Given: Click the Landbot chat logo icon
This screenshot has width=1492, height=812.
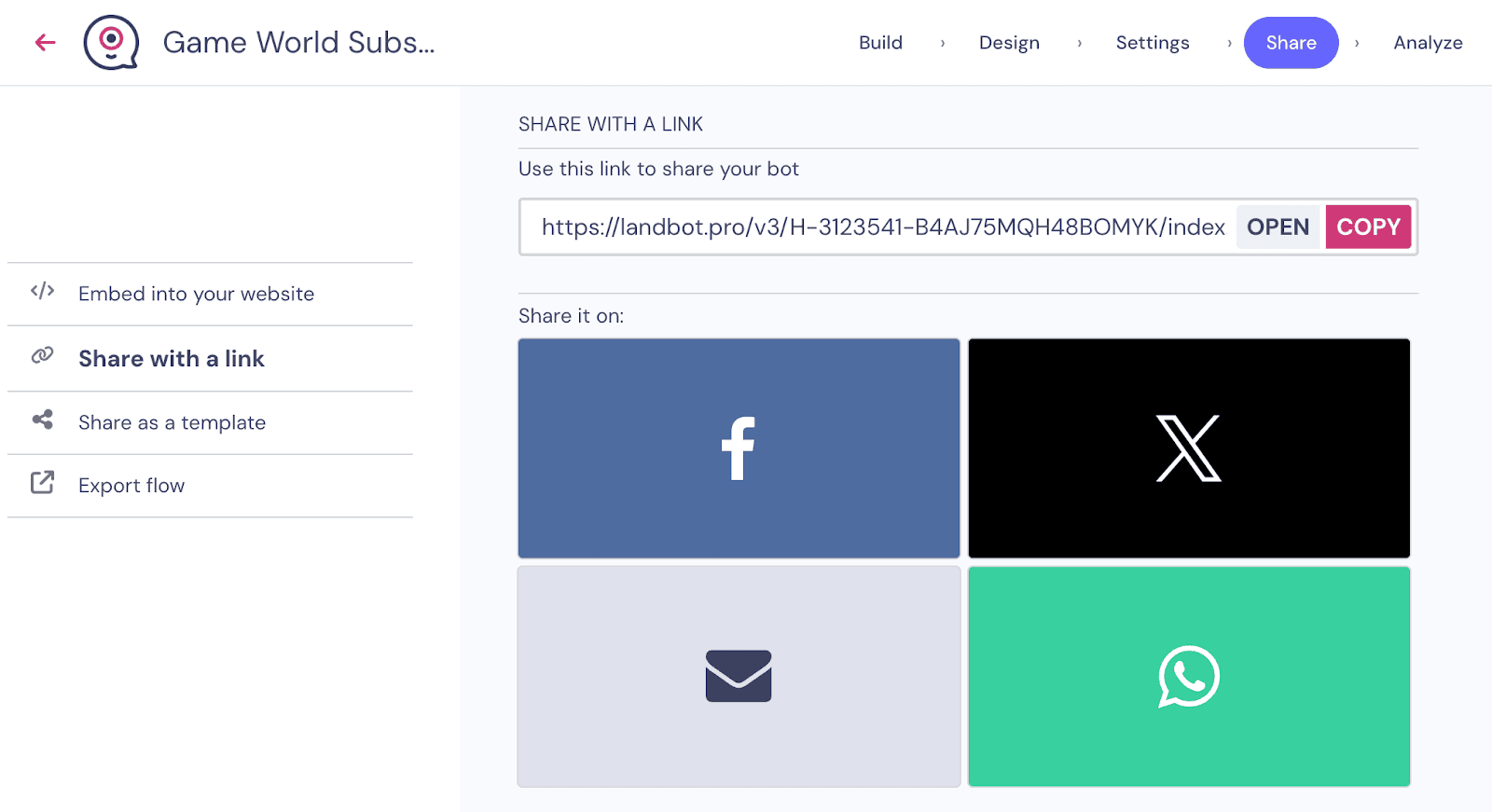Looking at the screenshot, I should pos(111,43).
